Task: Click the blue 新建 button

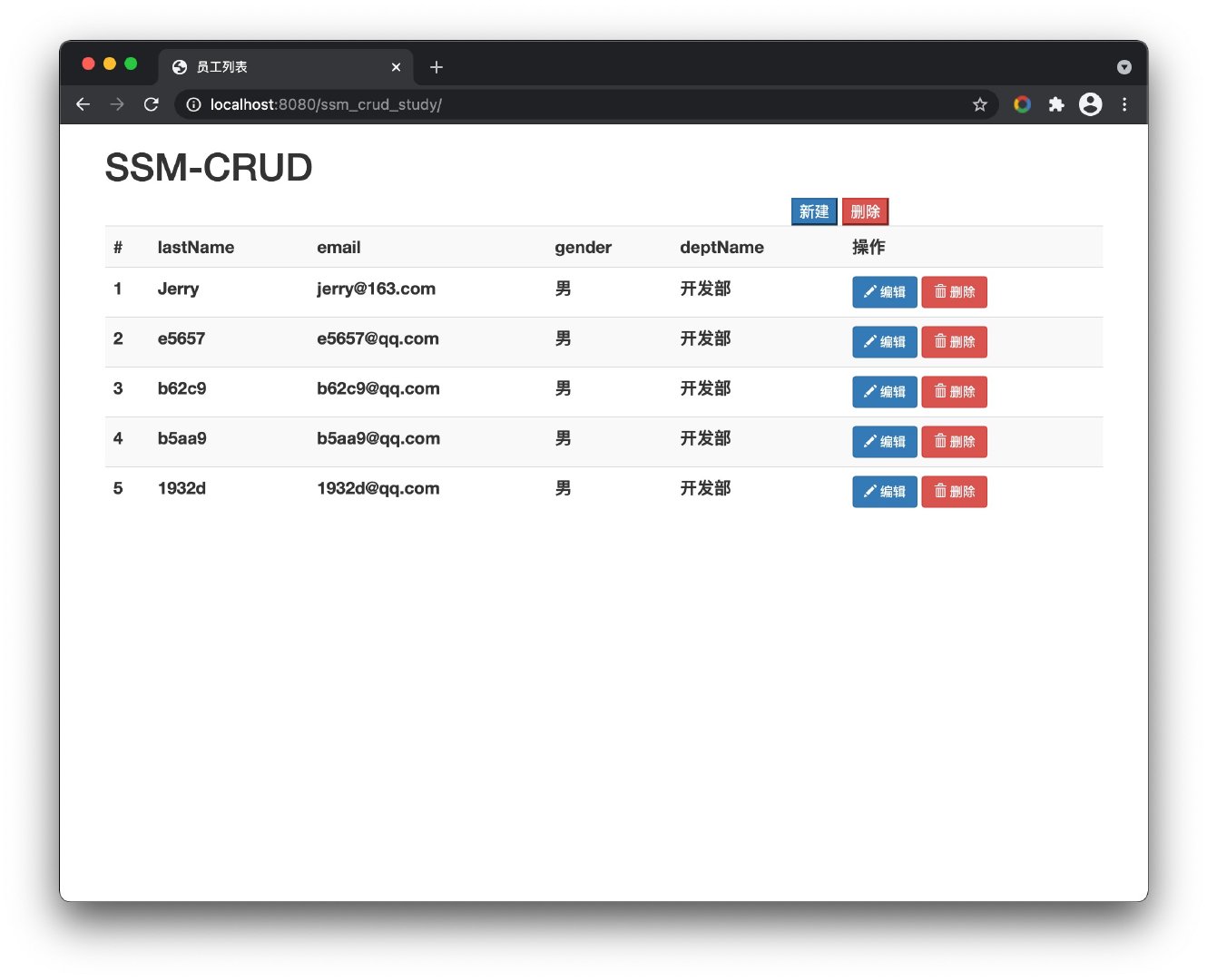Action: click(x=814, y=211)
